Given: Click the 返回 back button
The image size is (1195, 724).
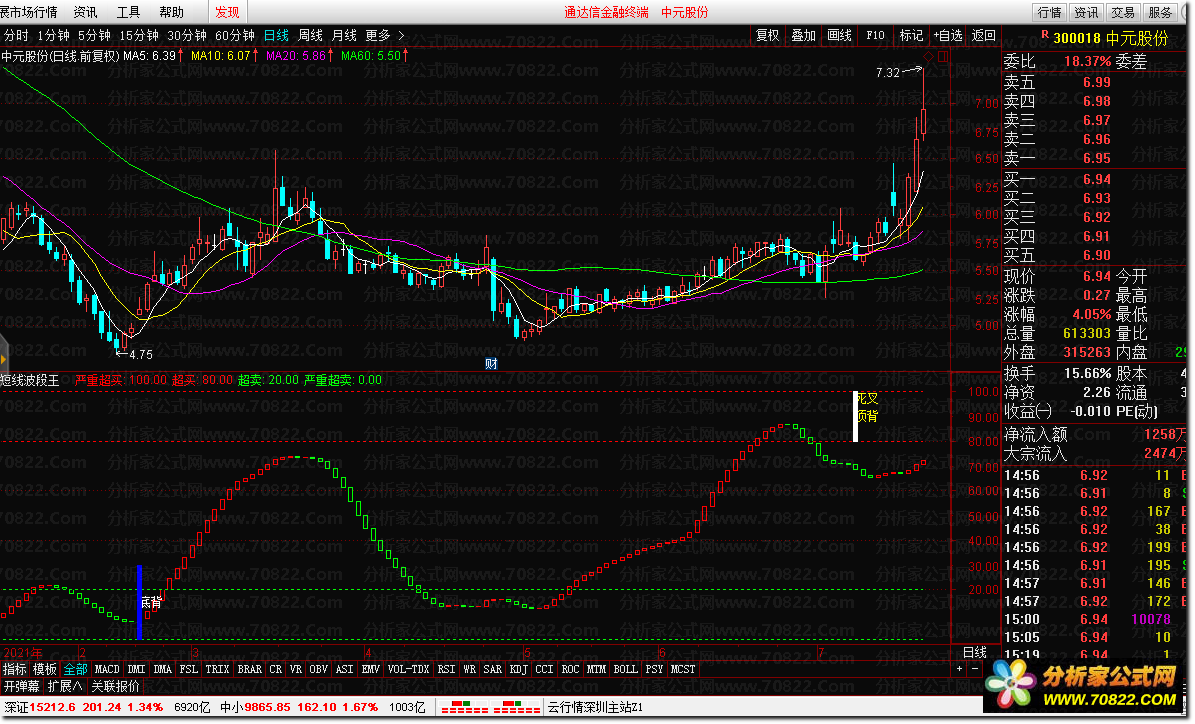Looking at the screenshot, I should [x=983, y=35].
